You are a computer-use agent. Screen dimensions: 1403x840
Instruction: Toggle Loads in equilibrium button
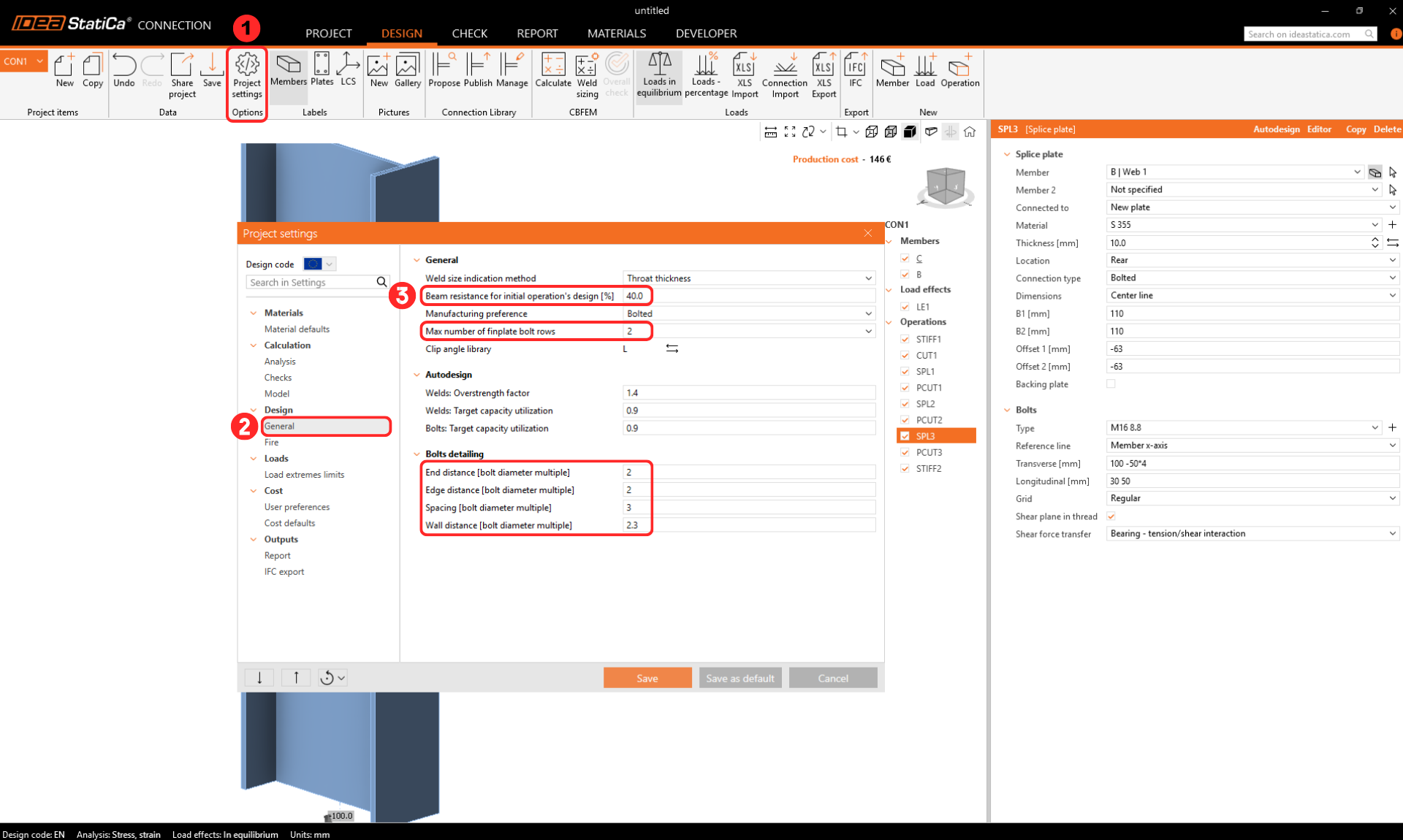pyautogui.click(x=659, y=75)
